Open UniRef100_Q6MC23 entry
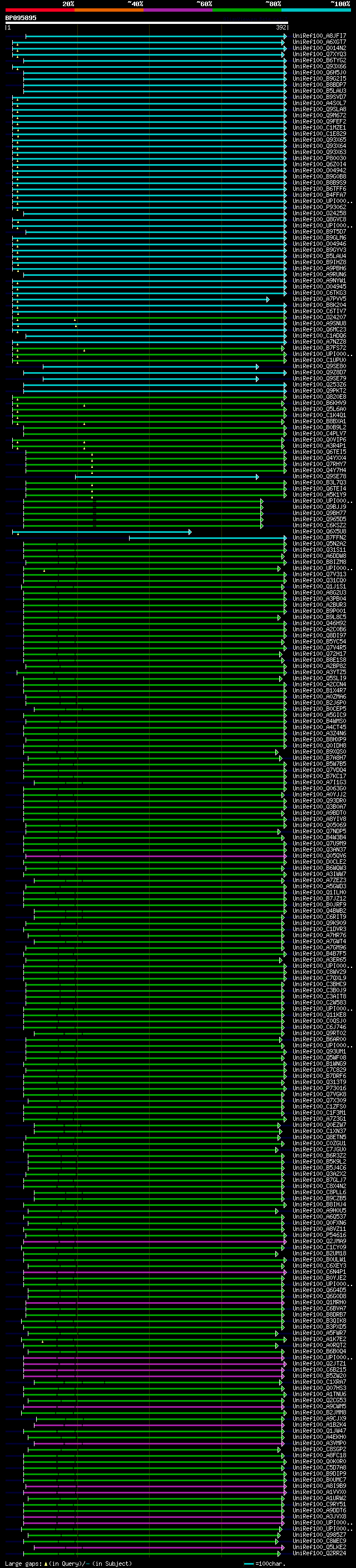The image size is (356, 1568). [319, 329]
